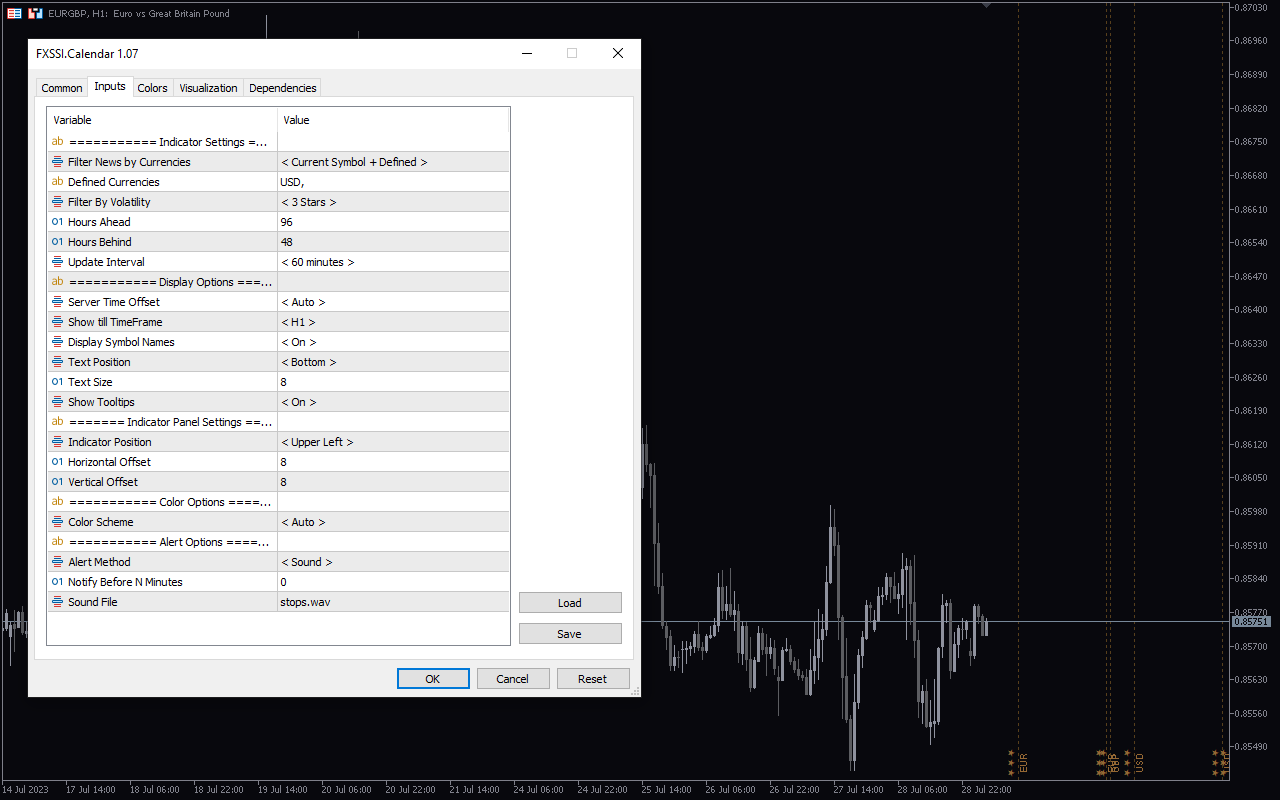Click the Server Time Offset enum icon
Image resolution: width=1280 pixels, height=800 pixels.
click(57, 302)
